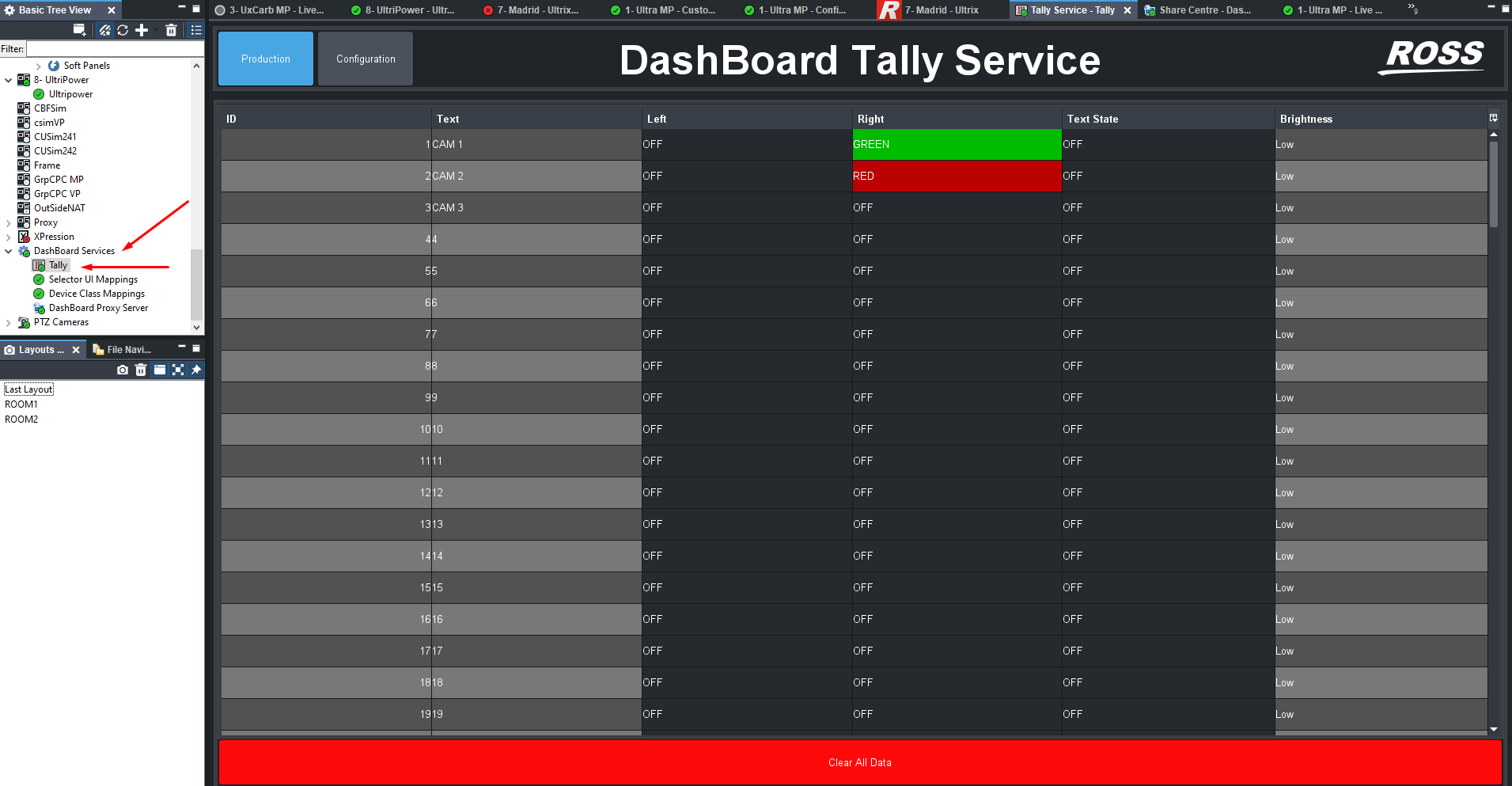Select the GrpCPC VP device icon
This screenshot has height=786, width=1512.
coord(24,194)
